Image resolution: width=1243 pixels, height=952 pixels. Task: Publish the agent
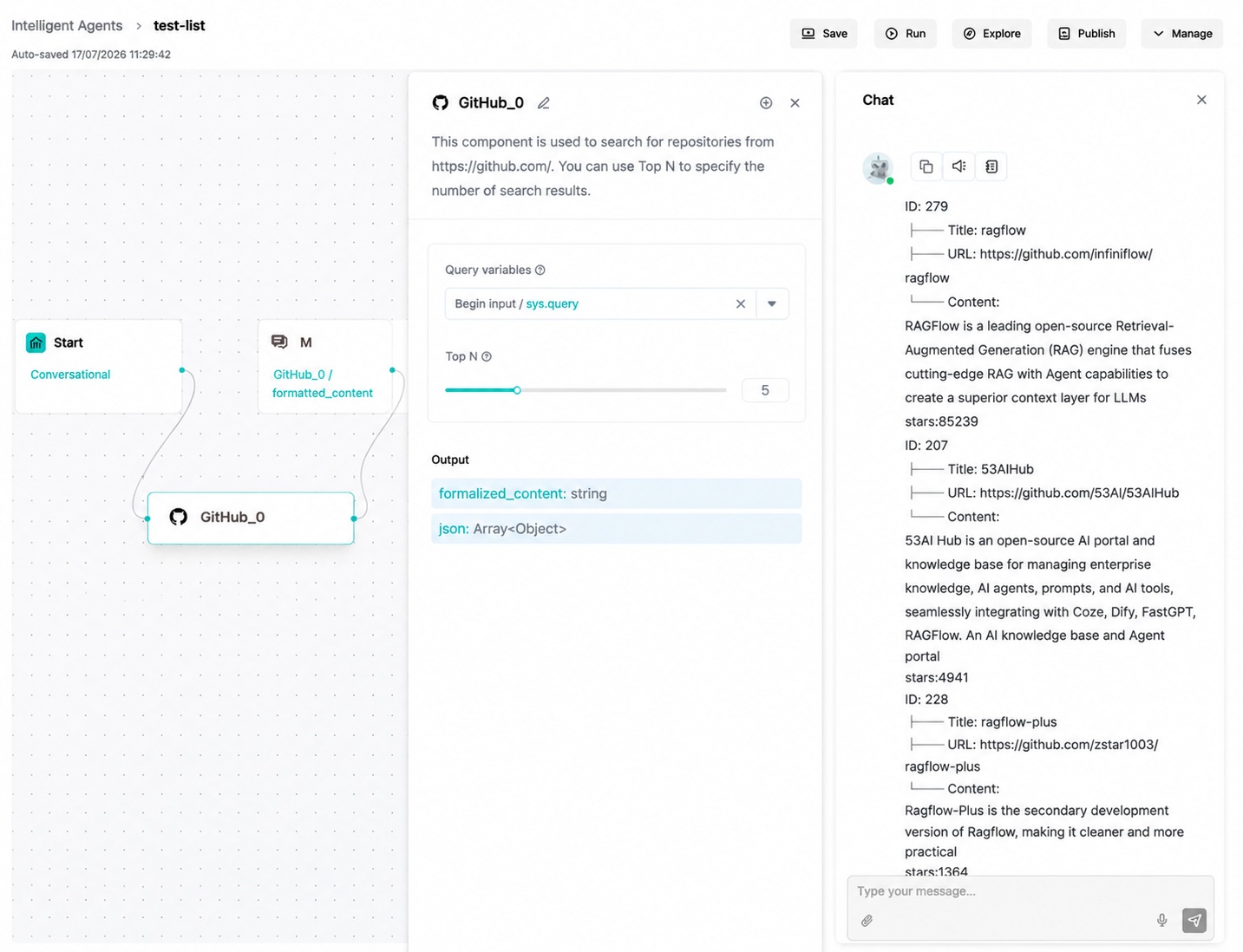pyautogui.click(x=1086, y=34)
